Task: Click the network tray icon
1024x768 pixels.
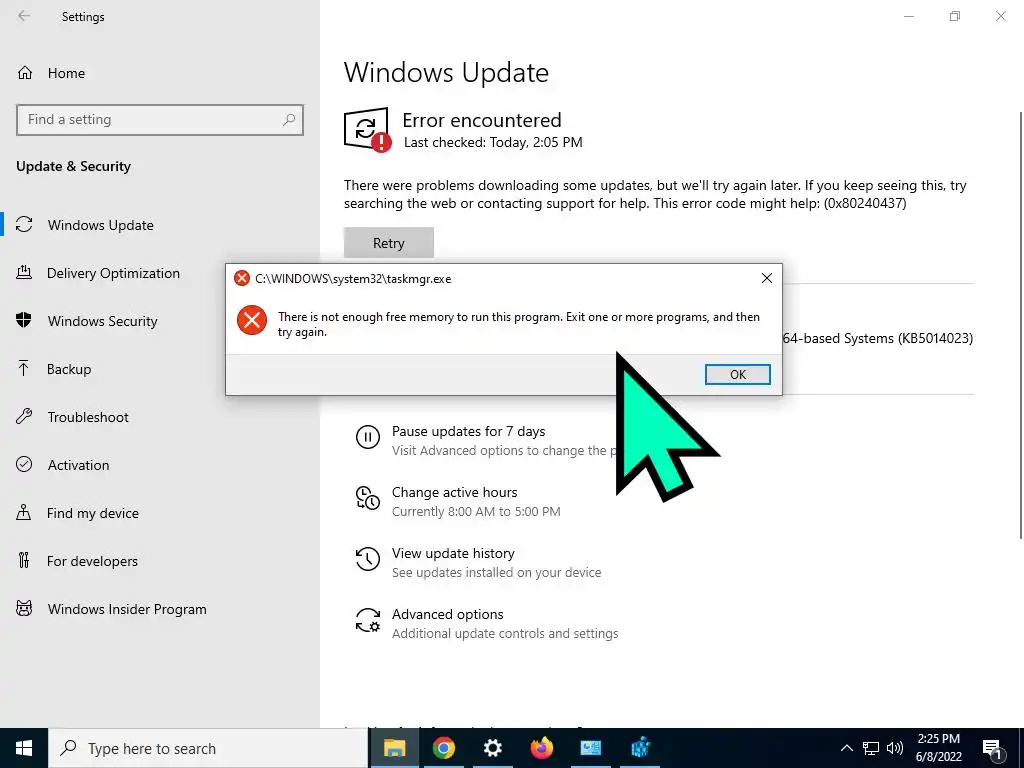Action: coord(871,748)
